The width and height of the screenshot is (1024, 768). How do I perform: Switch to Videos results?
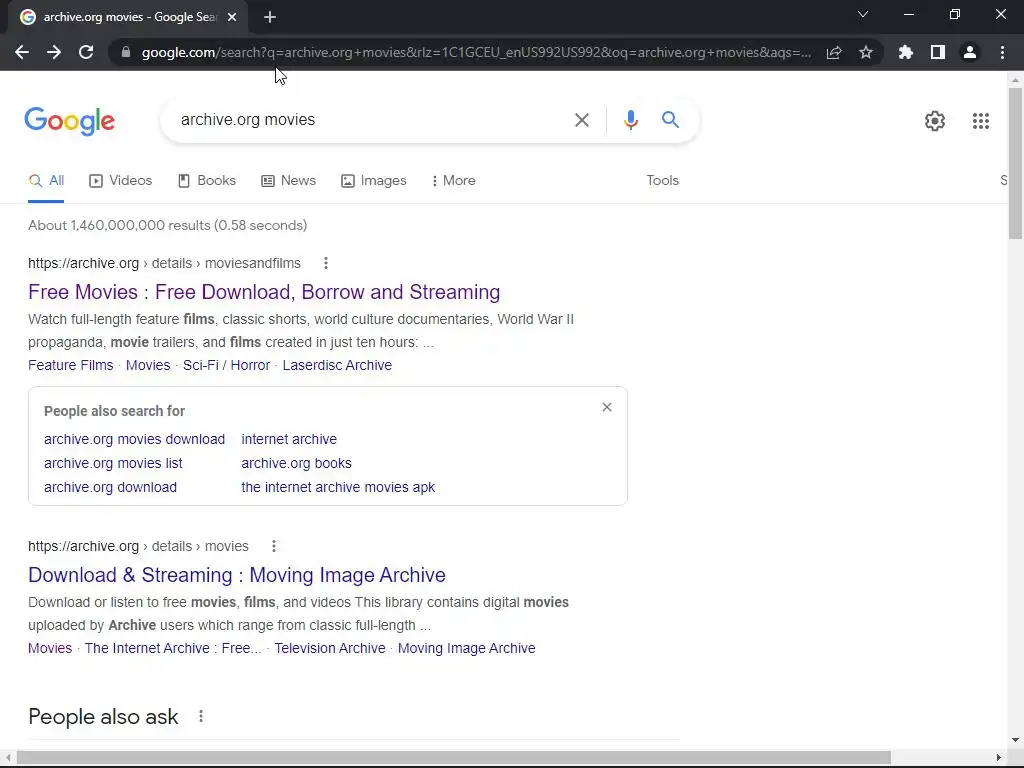coord(121,181)
